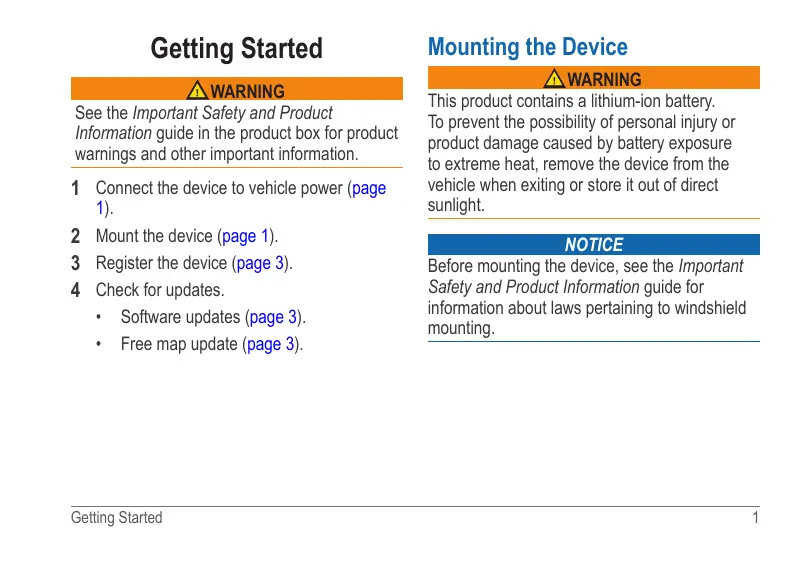Viewport: 798px width, 562px height.
Task: Open the page link in the vehicle power step
Action: (x=369, y=188)
